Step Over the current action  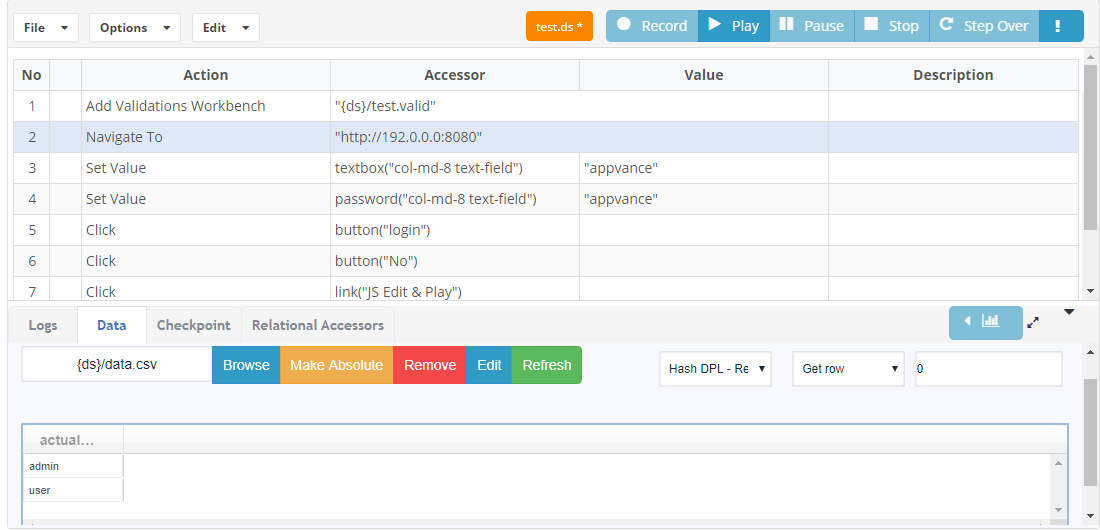[984, 26]
